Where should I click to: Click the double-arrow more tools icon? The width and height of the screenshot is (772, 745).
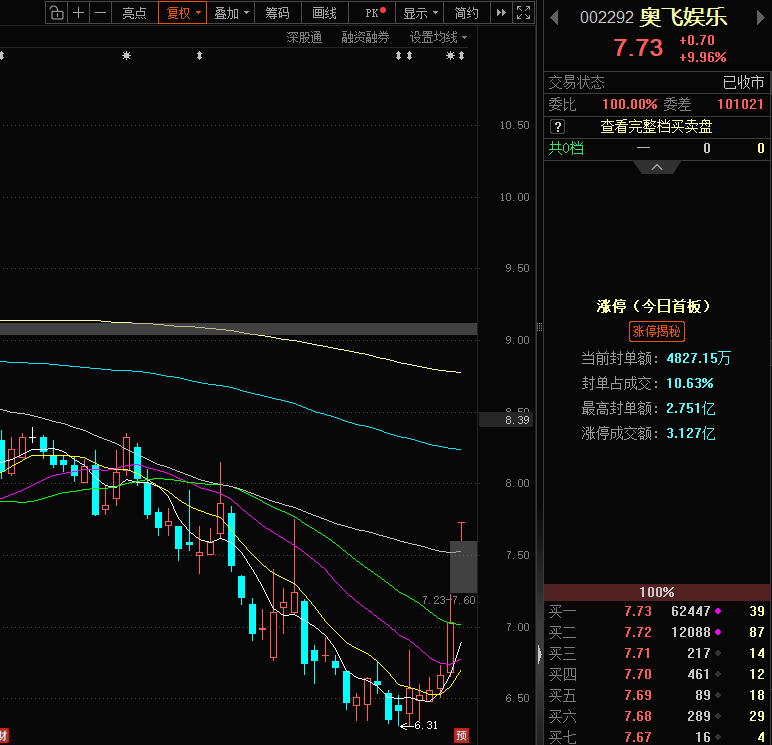pos(501,13)
